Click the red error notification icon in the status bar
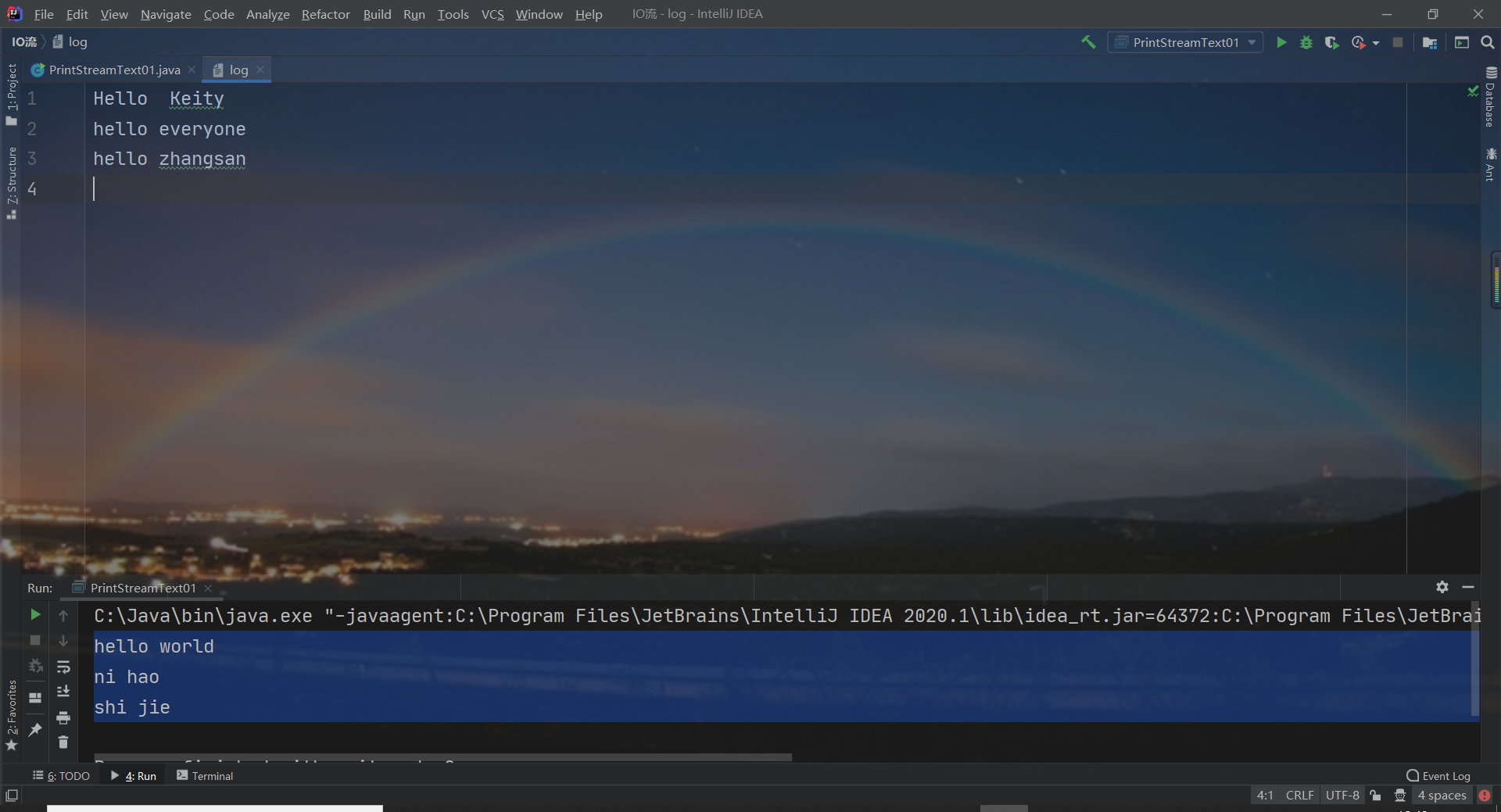Viewport: 1501px width, 812px height. [x=1485, y=796]
